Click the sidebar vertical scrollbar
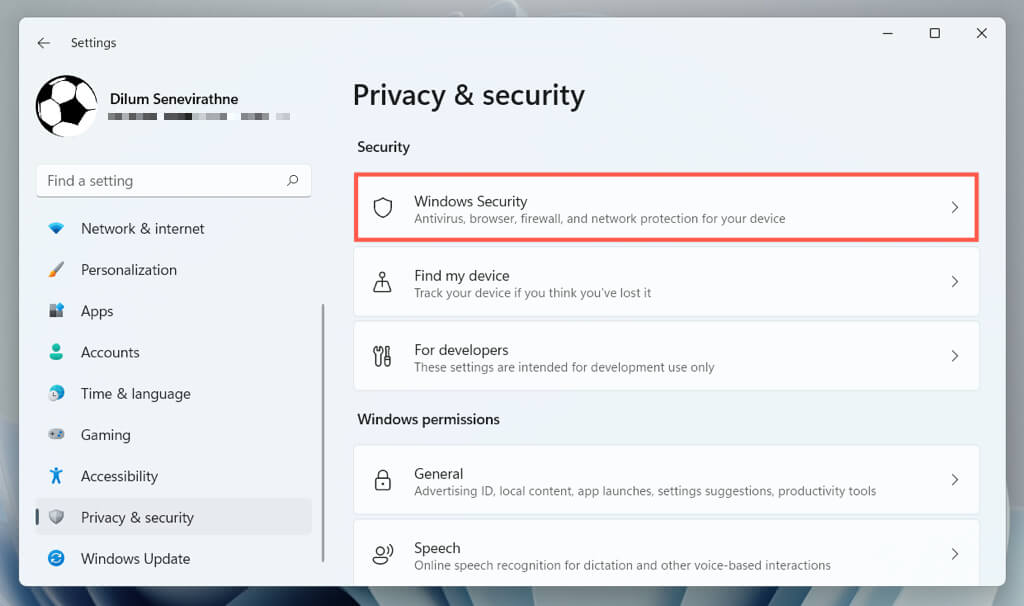This screenshot has height=606, width=1024. 323,430
